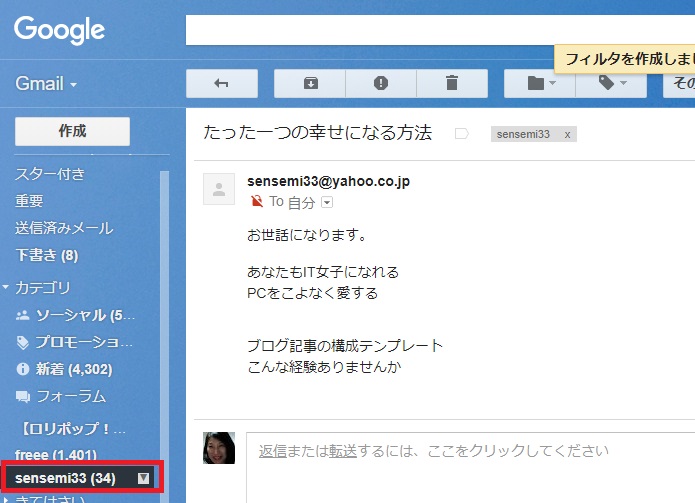Report spam with the exclamation icon
Viewport: 695px width, 503px height.
pyautogui.click(x=381, y=83)
